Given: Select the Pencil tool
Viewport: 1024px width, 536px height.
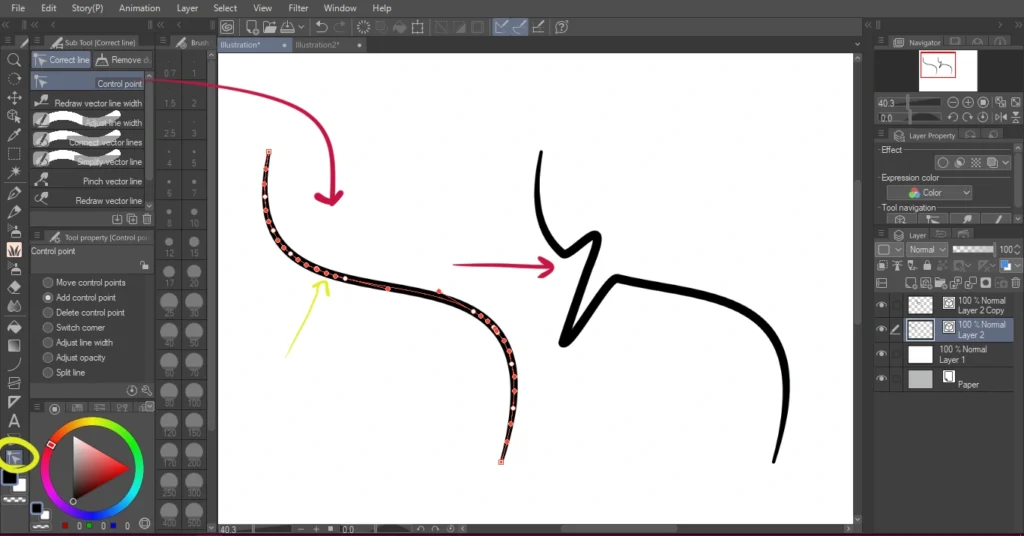Looking at the screenshot, I should pyautogui.click(x=14, y=212).
